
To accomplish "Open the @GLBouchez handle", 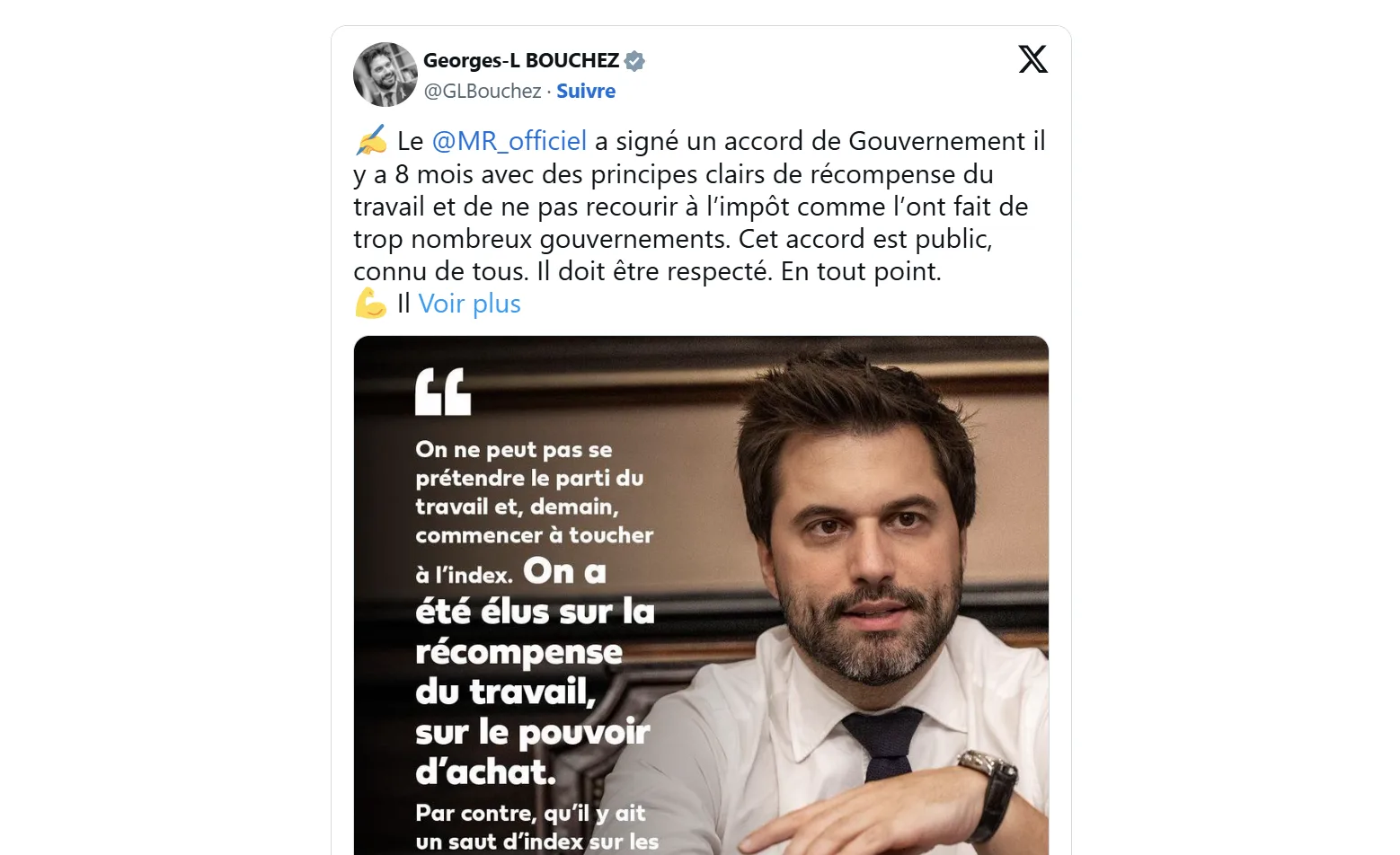I will click(483, 91).
